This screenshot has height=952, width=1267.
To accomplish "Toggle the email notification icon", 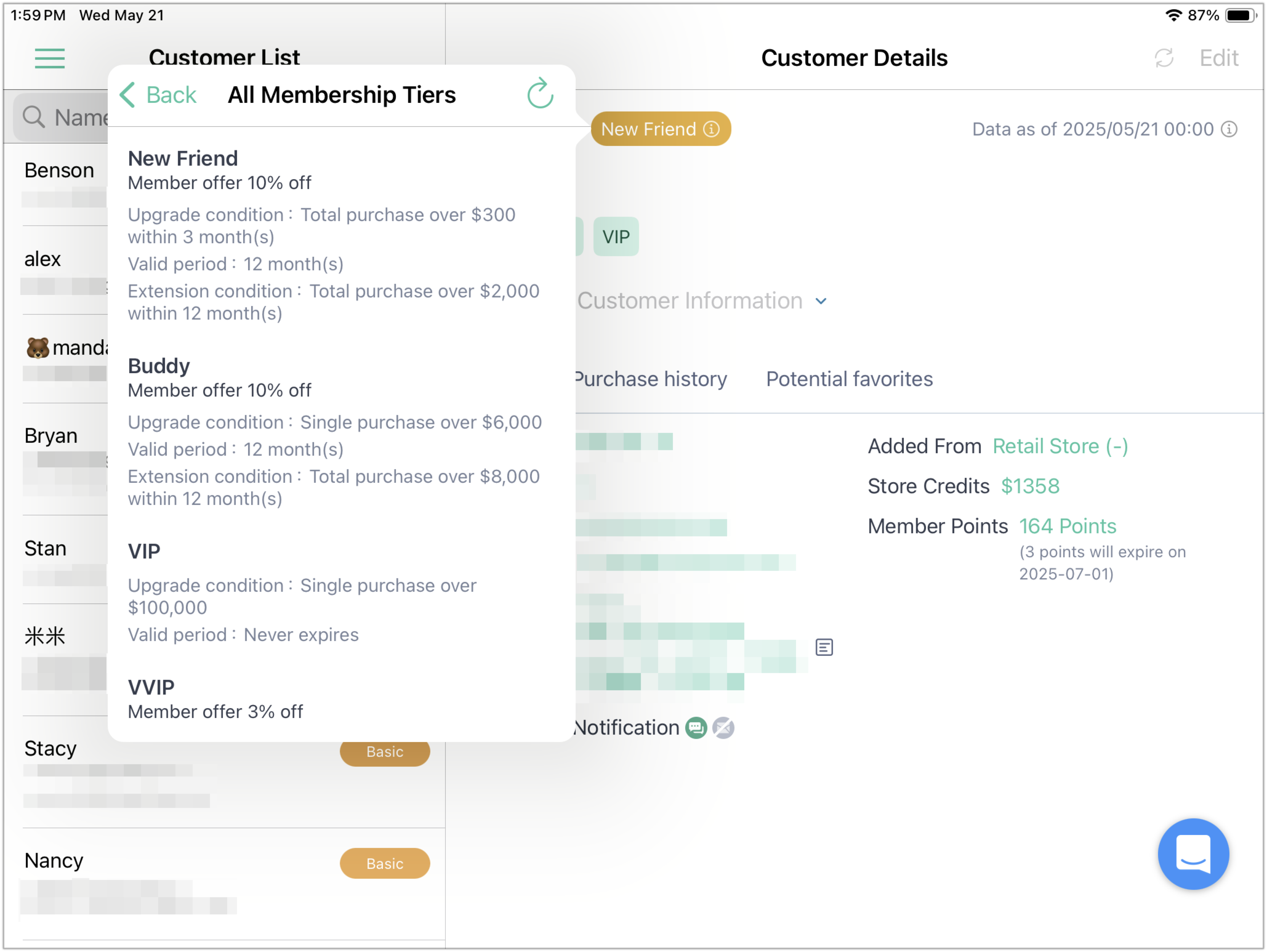I will pos(723,728).
